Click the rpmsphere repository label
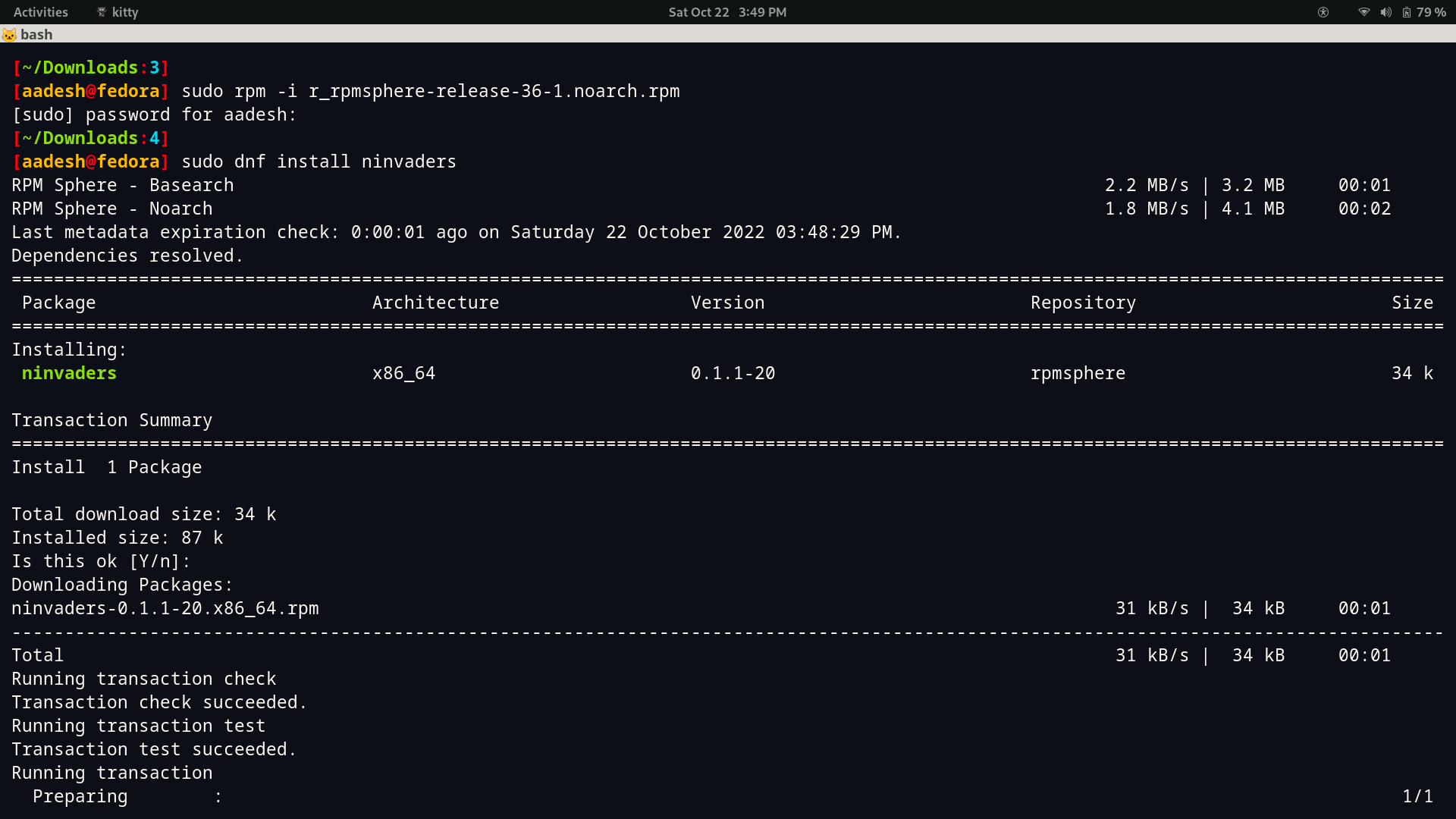Image resolution: width=1456 pixels, height=819 pixels. coord(1078,373)
